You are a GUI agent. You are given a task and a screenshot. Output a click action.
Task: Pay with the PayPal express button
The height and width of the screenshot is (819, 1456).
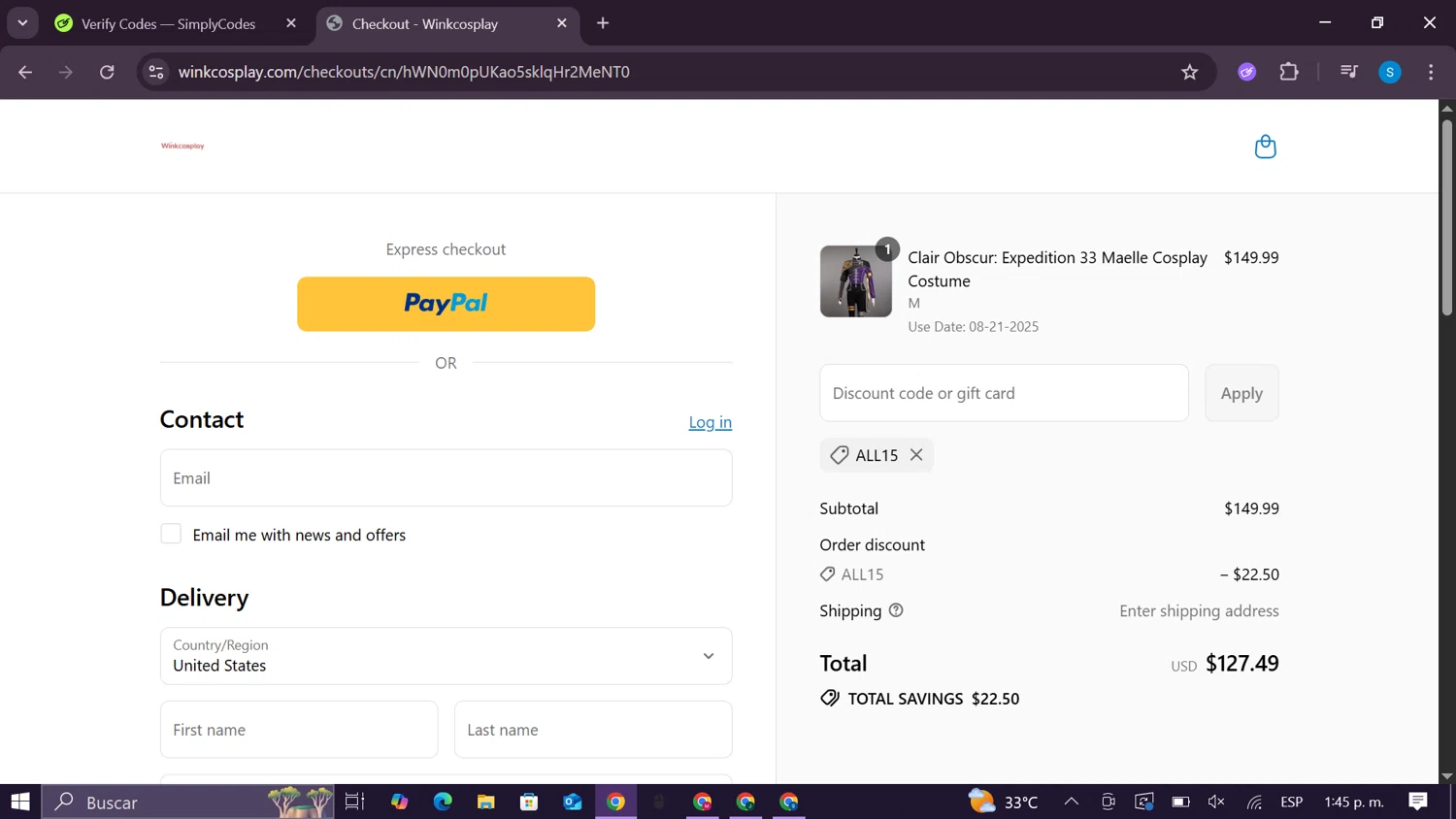[446, 304]
